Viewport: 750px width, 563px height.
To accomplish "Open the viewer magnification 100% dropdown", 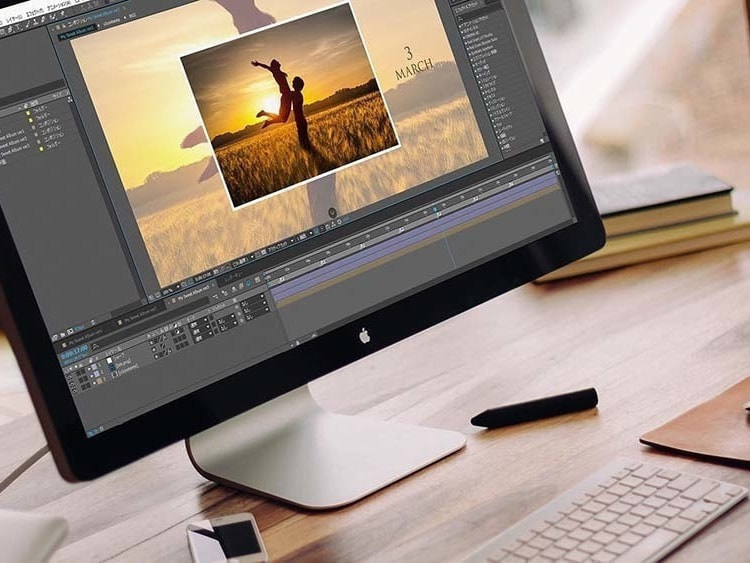I will point(170,291).
